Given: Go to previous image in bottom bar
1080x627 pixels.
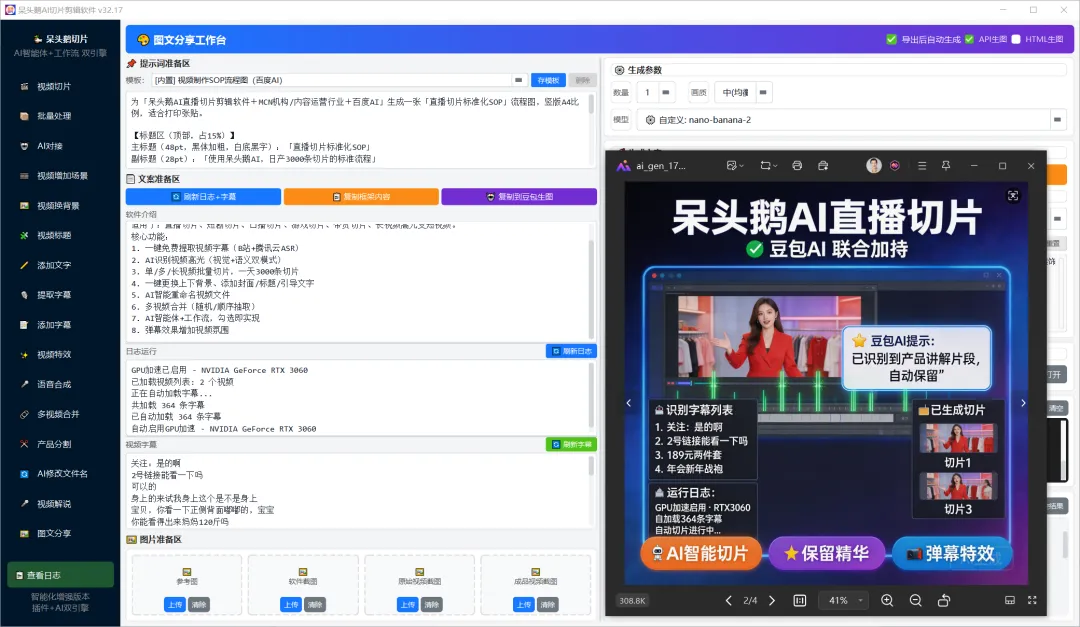Looking at the screenshot, I should click(729, 601).
